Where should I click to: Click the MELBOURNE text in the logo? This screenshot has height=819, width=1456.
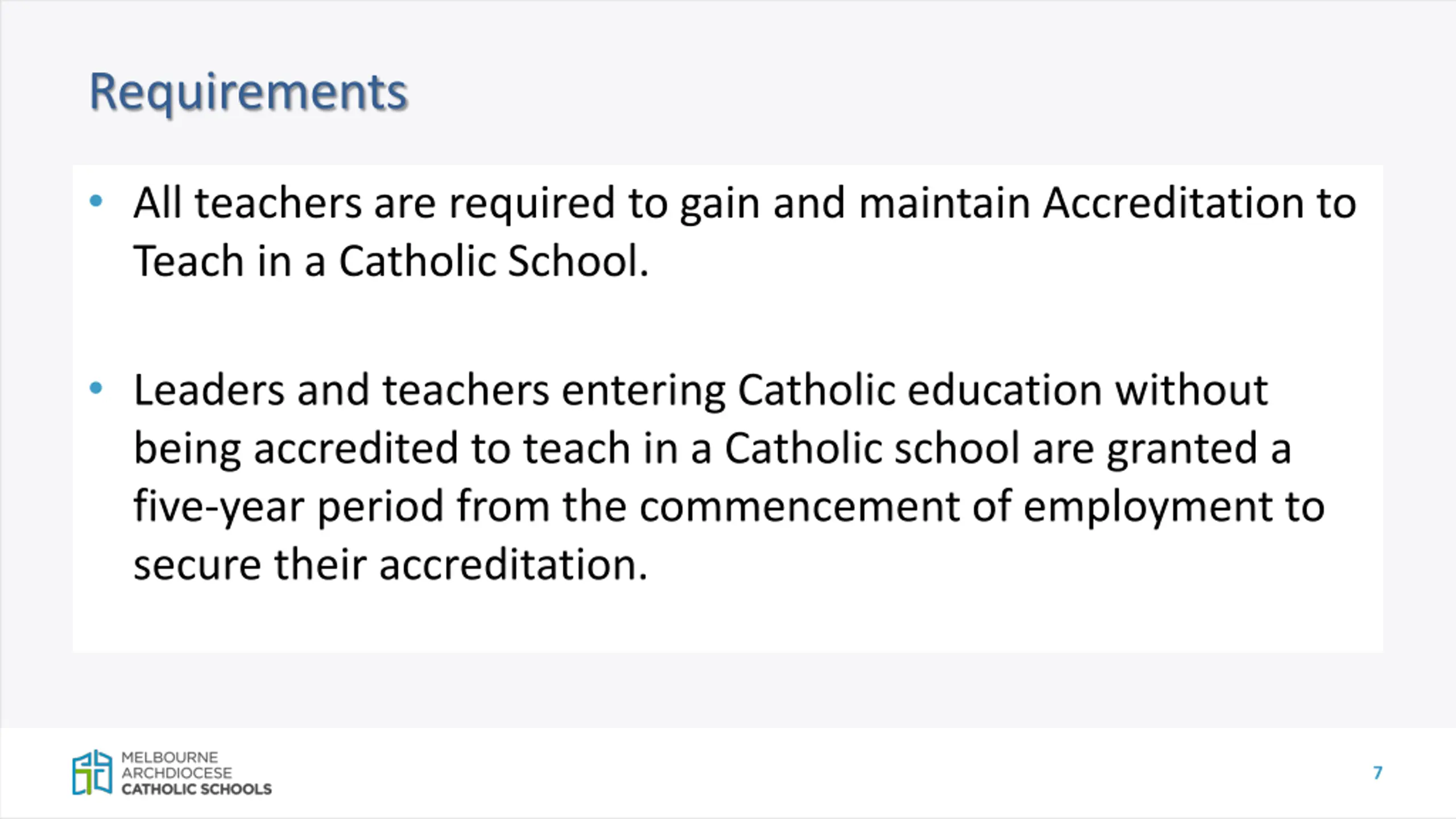169,758
